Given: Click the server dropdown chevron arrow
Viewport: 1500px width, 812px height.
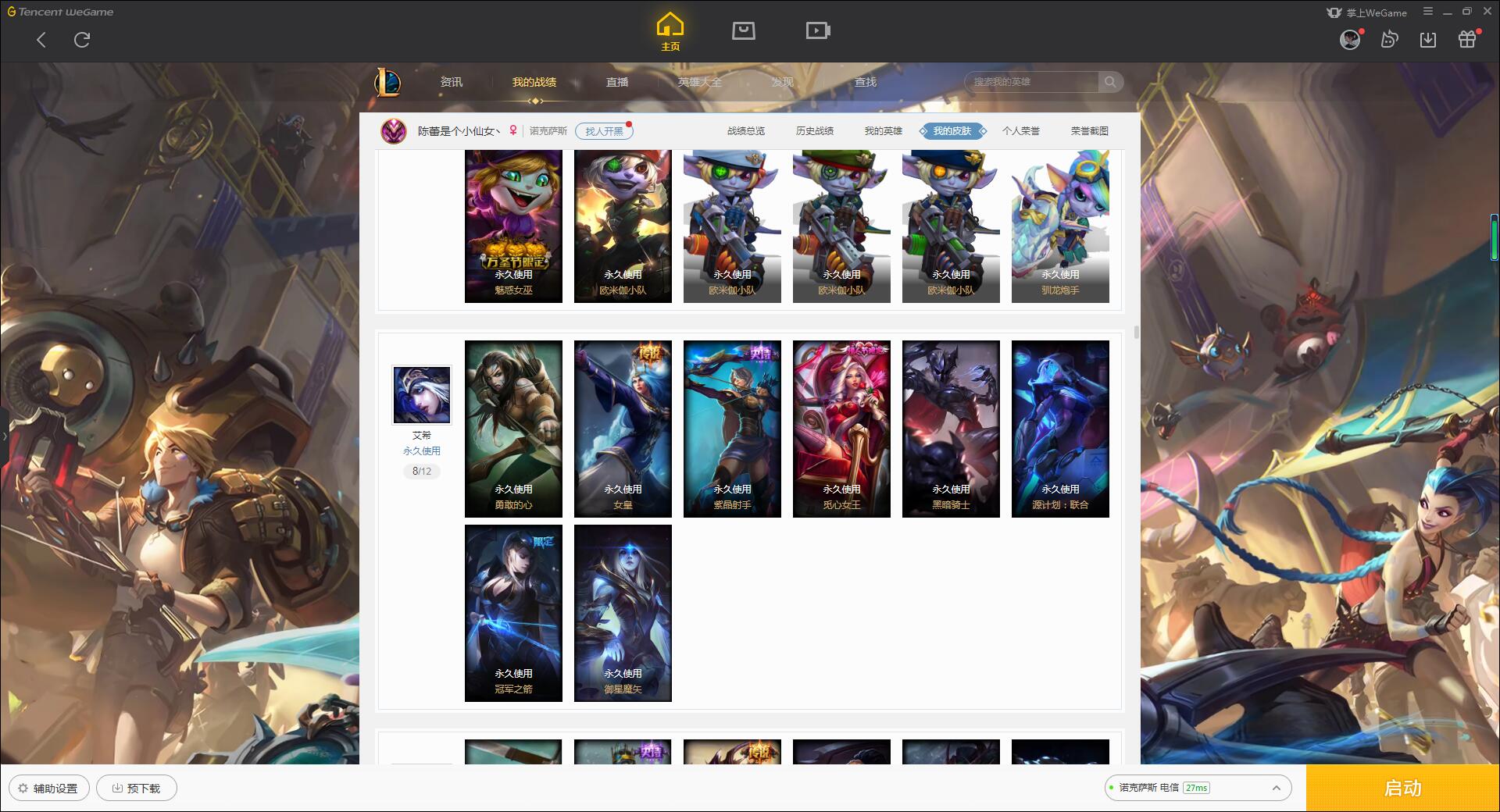Looking at the screenshot, I should [x=1277, y=788].
